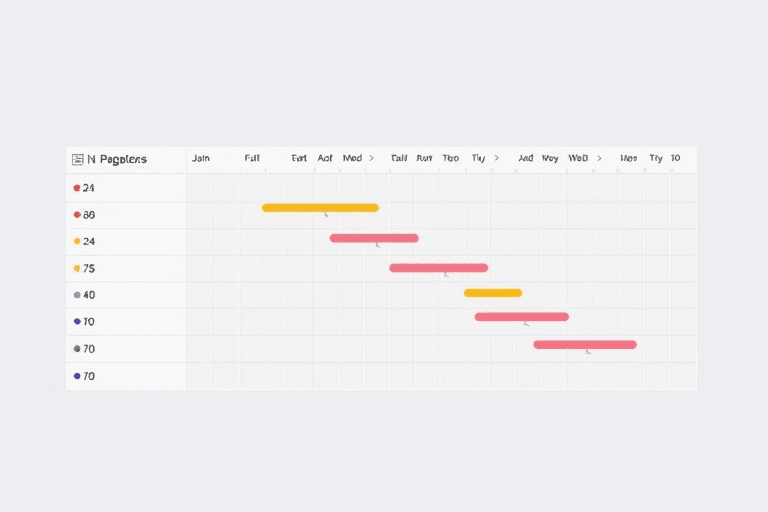Image resolution: width=768 pixels, height=512 pixels.
Task: Click the yellow dot beside 24
Action: point(77,241)
